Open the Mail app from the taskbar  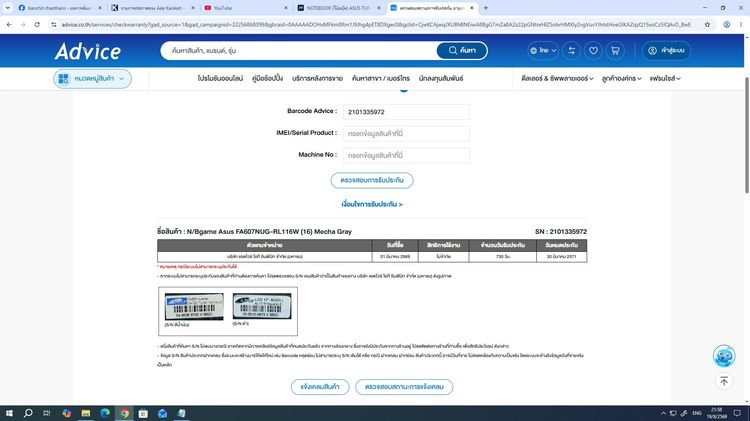[162, 413]
